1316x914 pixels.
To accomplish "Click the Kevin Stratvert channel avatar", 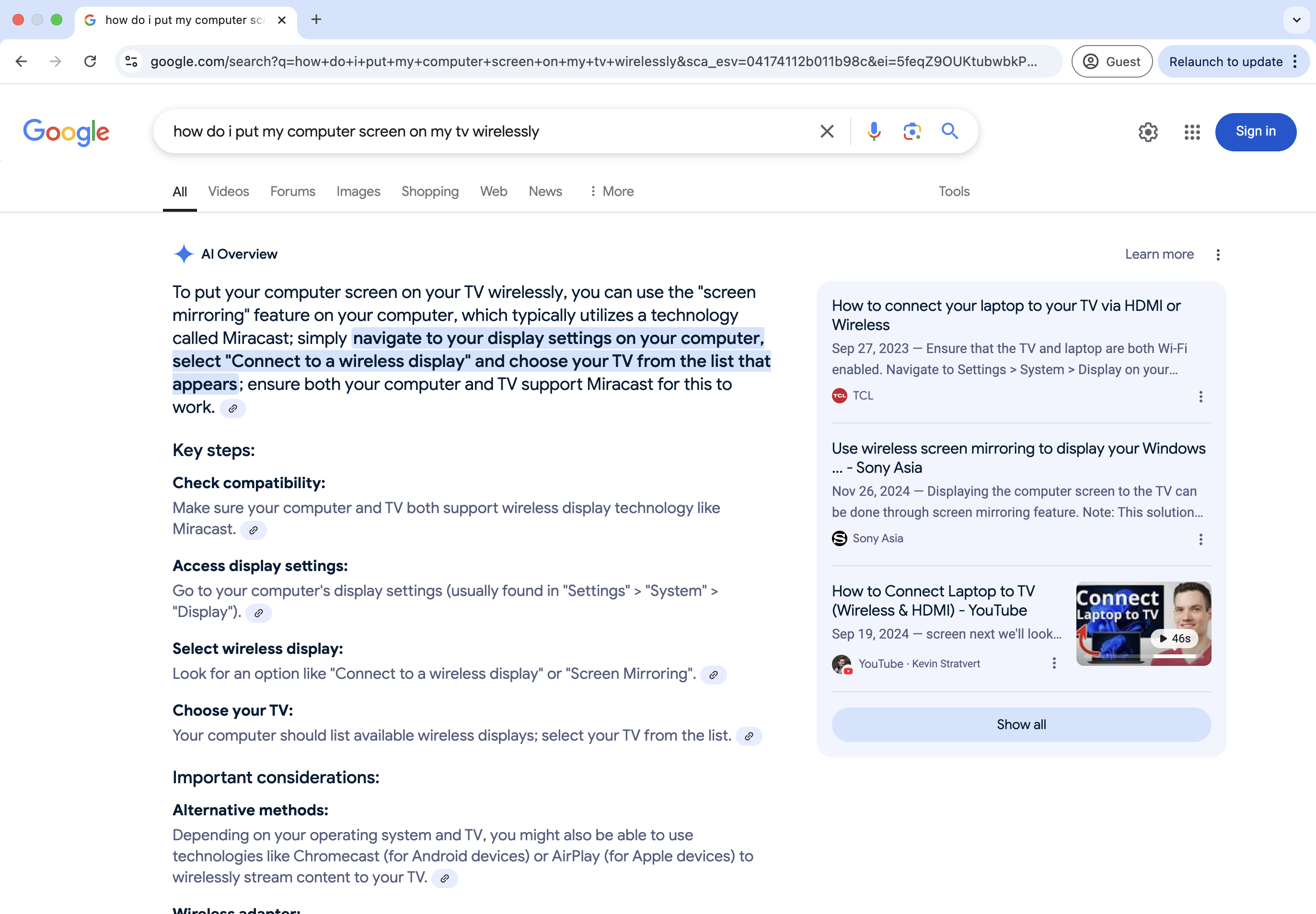I will [x=842, y=664].
